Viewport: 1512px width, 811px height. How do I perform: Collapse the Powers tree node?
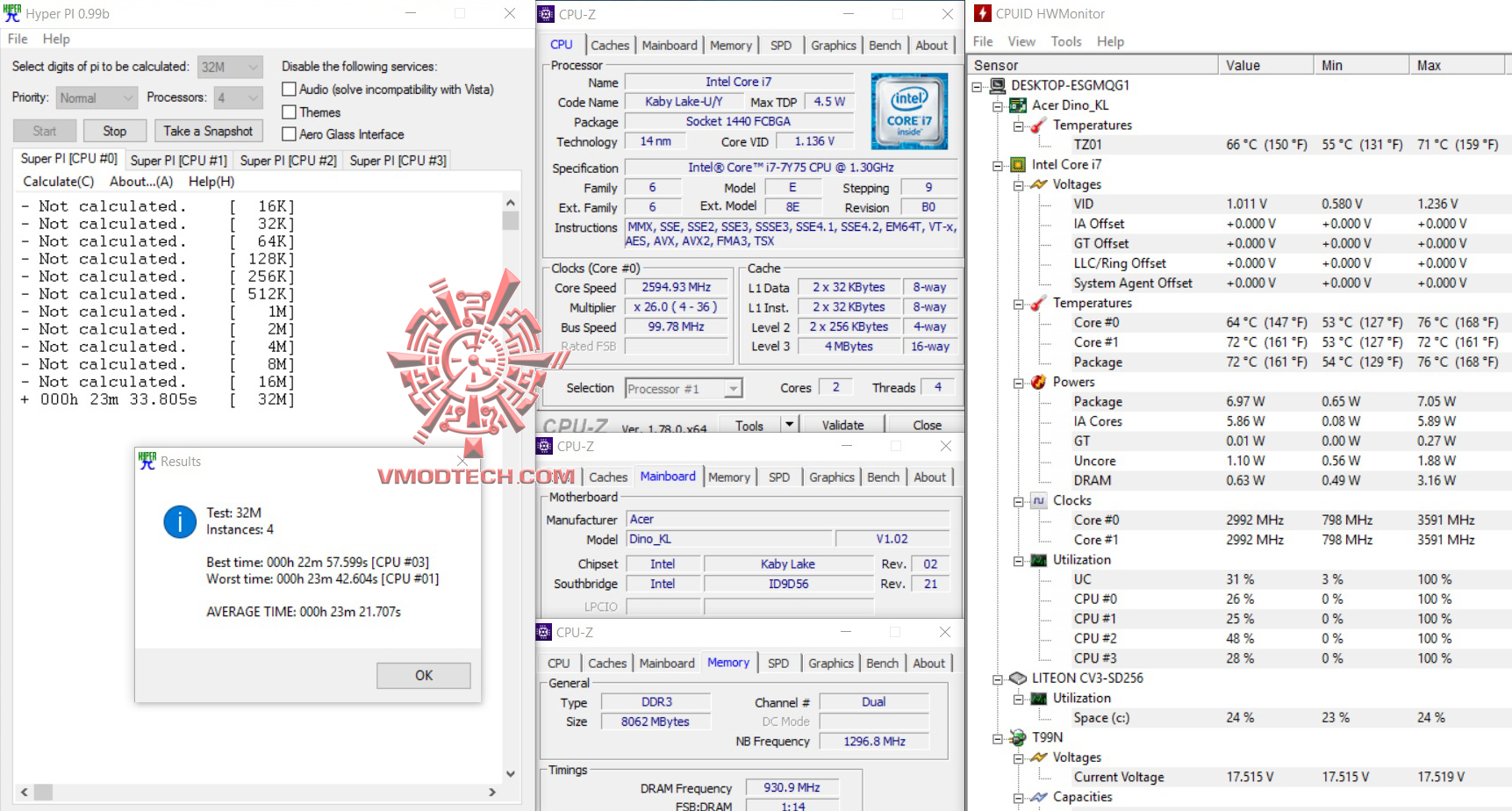pyautogui.click(x=1019, y=383)
